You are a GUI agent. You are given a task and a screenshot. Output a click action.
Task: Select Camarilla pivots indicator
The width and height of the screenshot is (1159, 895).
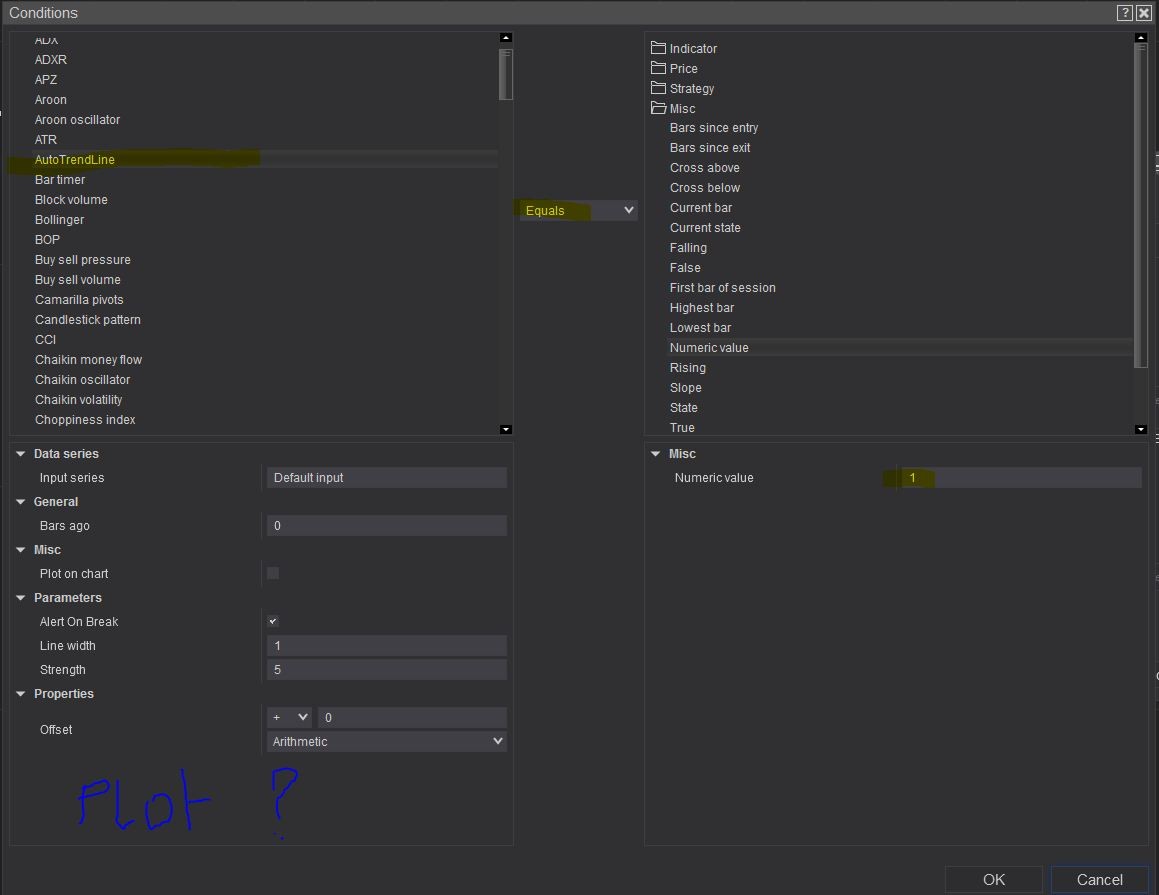pyautogui.click(x=79, y=299)
